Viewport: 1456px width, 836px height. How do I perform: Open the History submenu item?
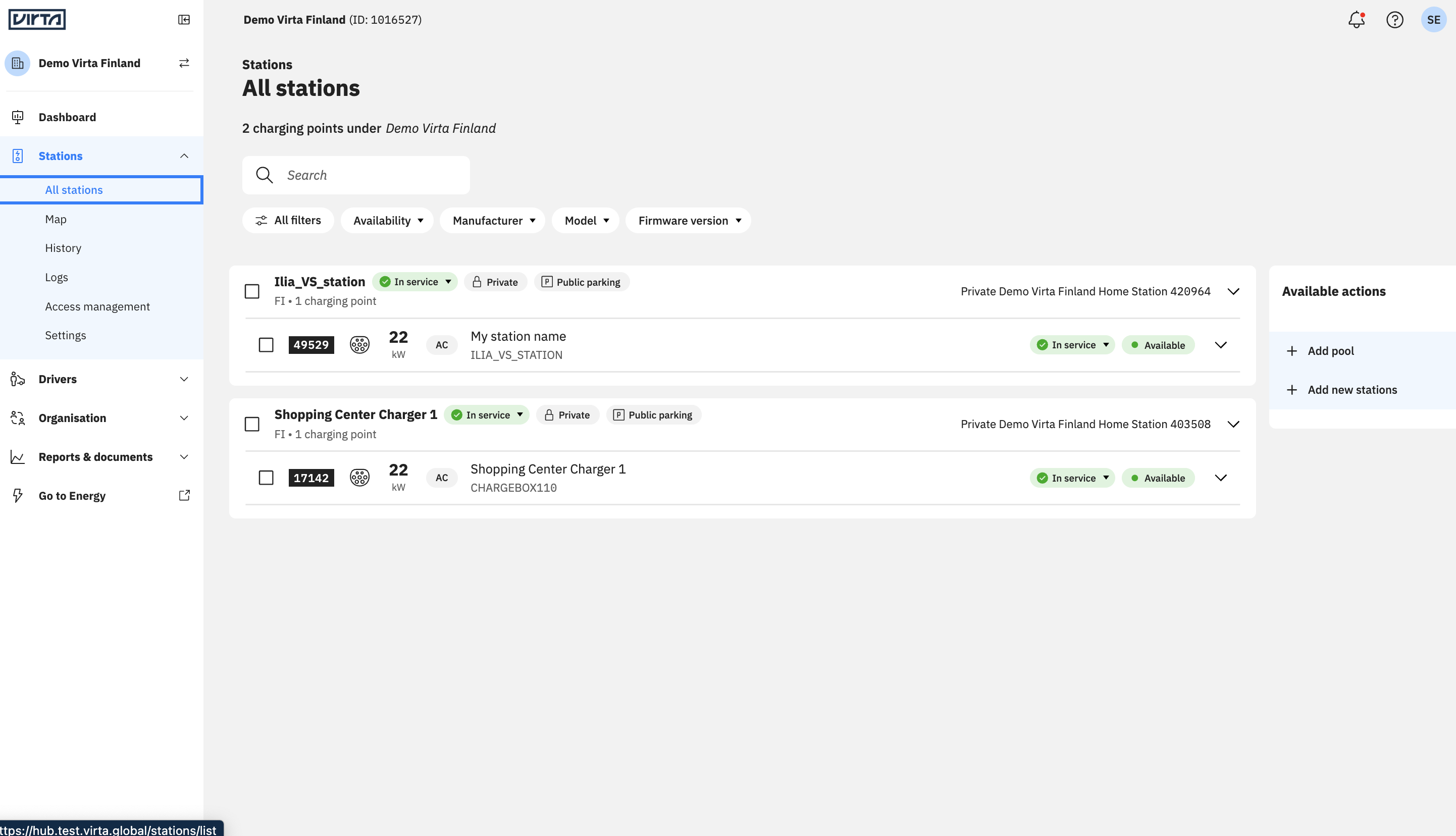pos(63,248)
